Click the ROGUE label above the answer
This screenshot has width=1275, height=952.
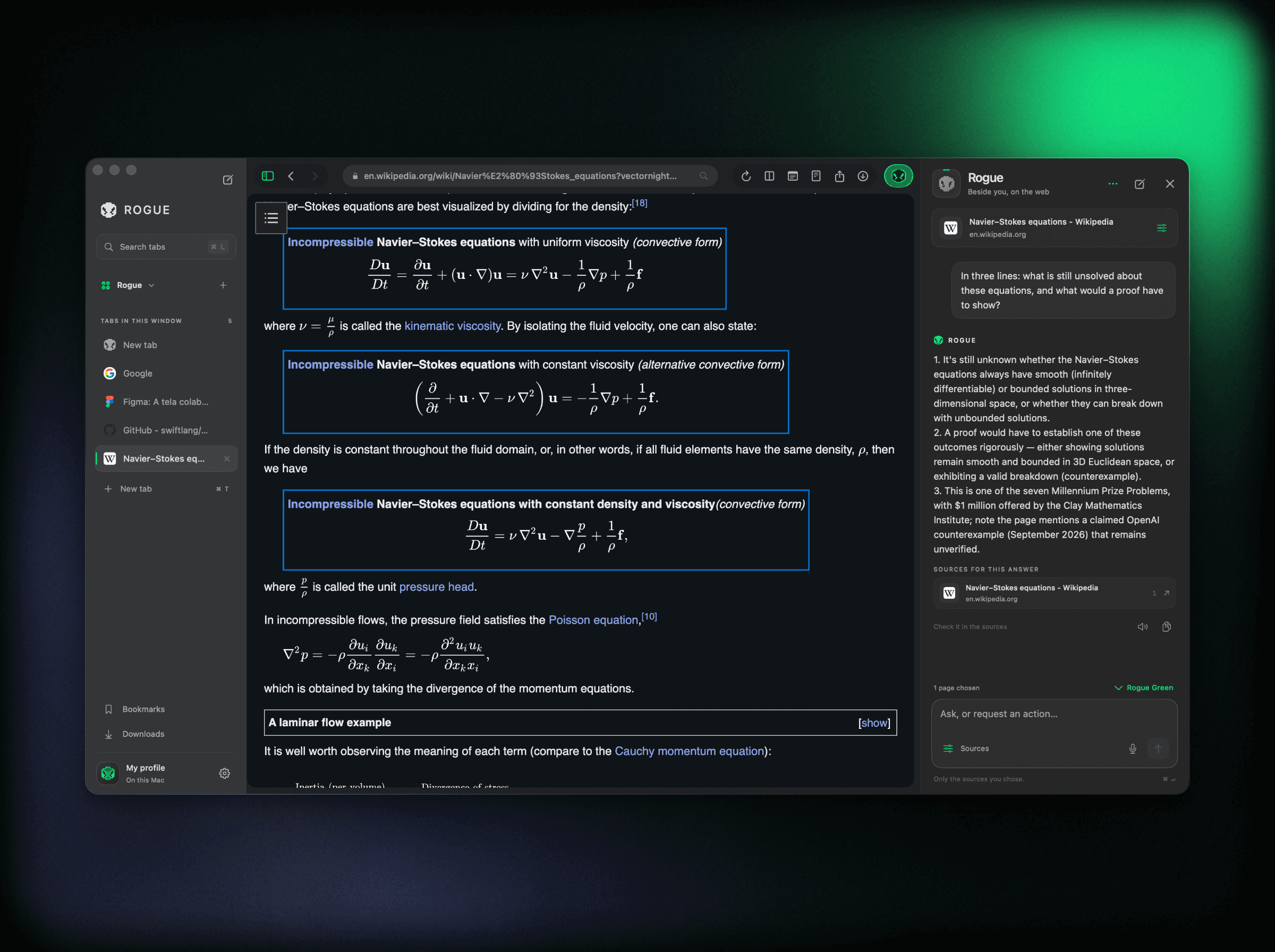(x=962, y=341)
